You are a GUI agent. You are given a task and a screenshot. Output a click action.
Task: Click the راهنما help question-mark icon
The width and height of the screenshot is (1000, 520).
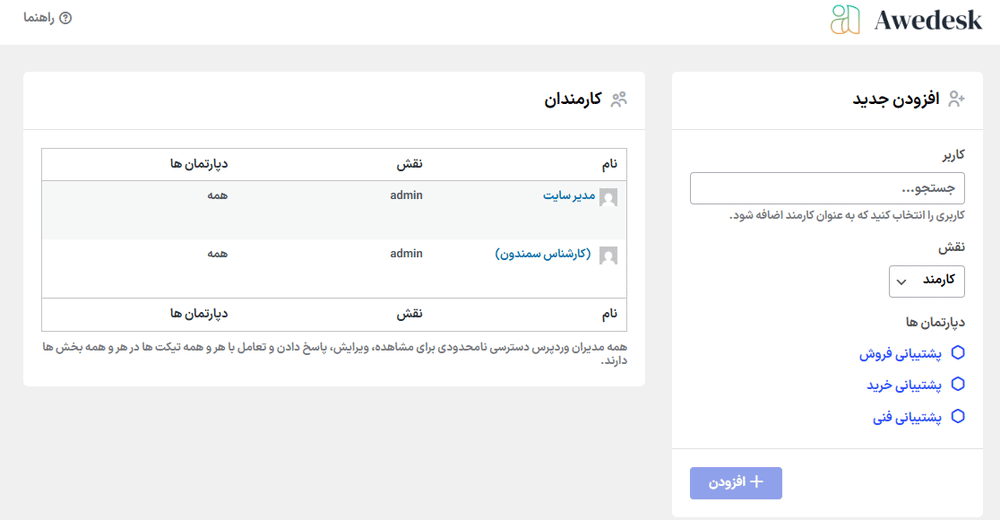[x=66, y=18]
